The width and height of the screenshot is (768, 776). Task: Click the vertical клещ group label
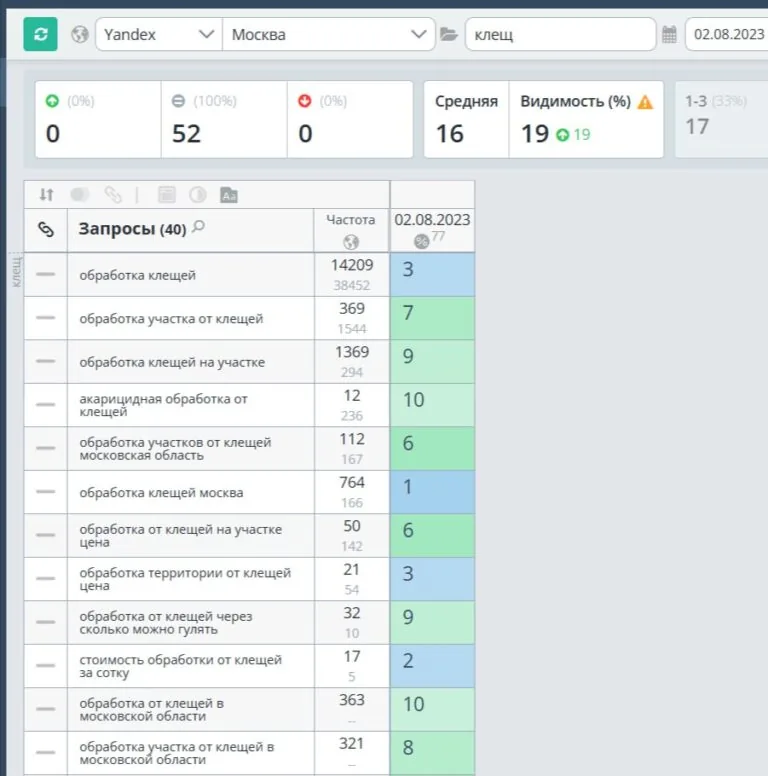click(x=16, y=271)
